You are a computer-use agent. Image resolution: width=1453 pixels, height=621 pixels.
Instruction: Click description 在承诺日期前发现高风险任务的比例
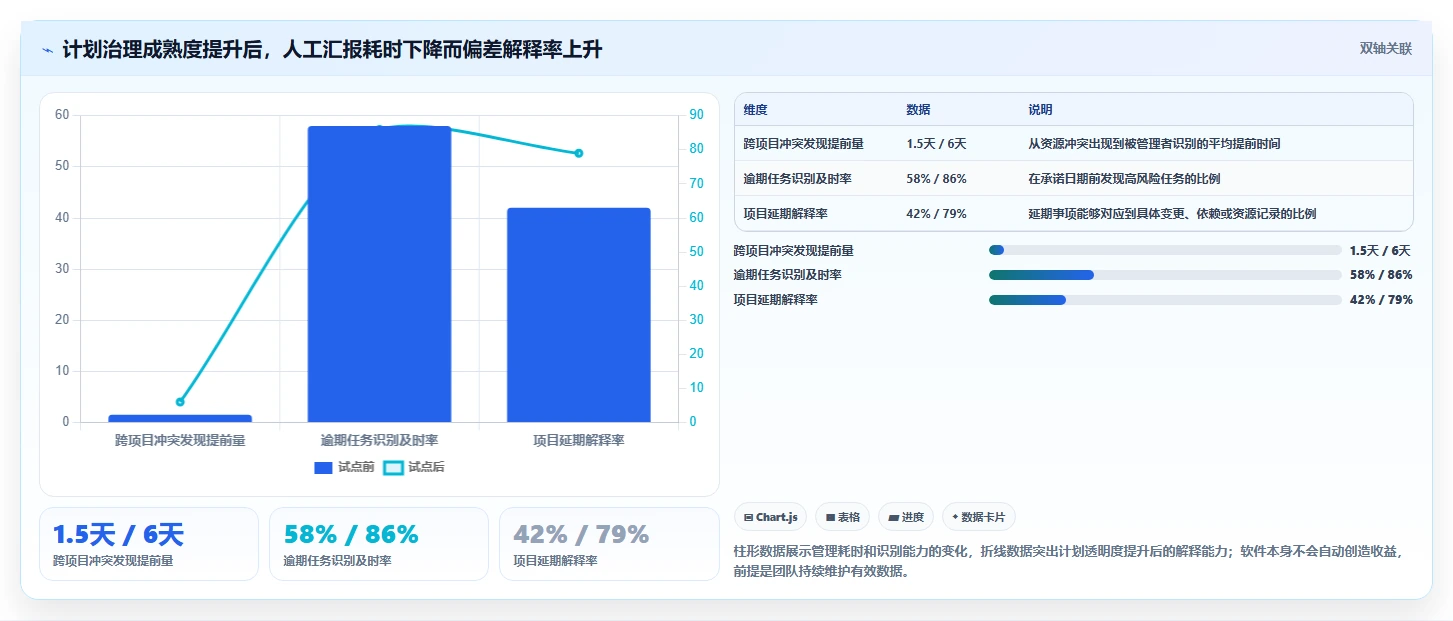click(1124, 179)
